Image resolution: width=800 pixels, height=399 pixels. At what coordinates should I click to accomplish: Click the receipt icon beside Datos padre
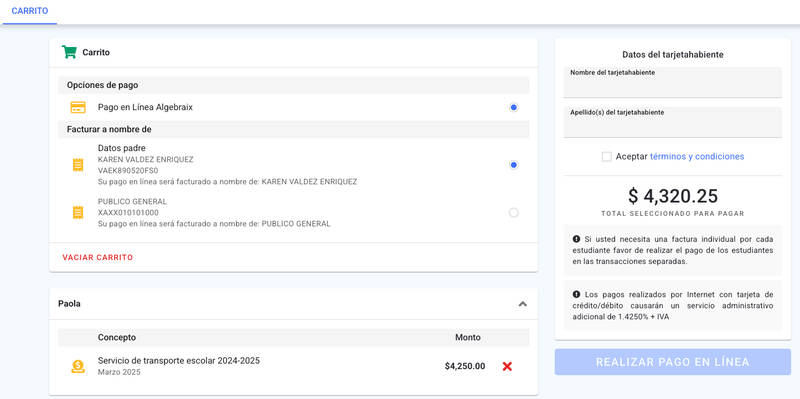click(x=78, y=165)
